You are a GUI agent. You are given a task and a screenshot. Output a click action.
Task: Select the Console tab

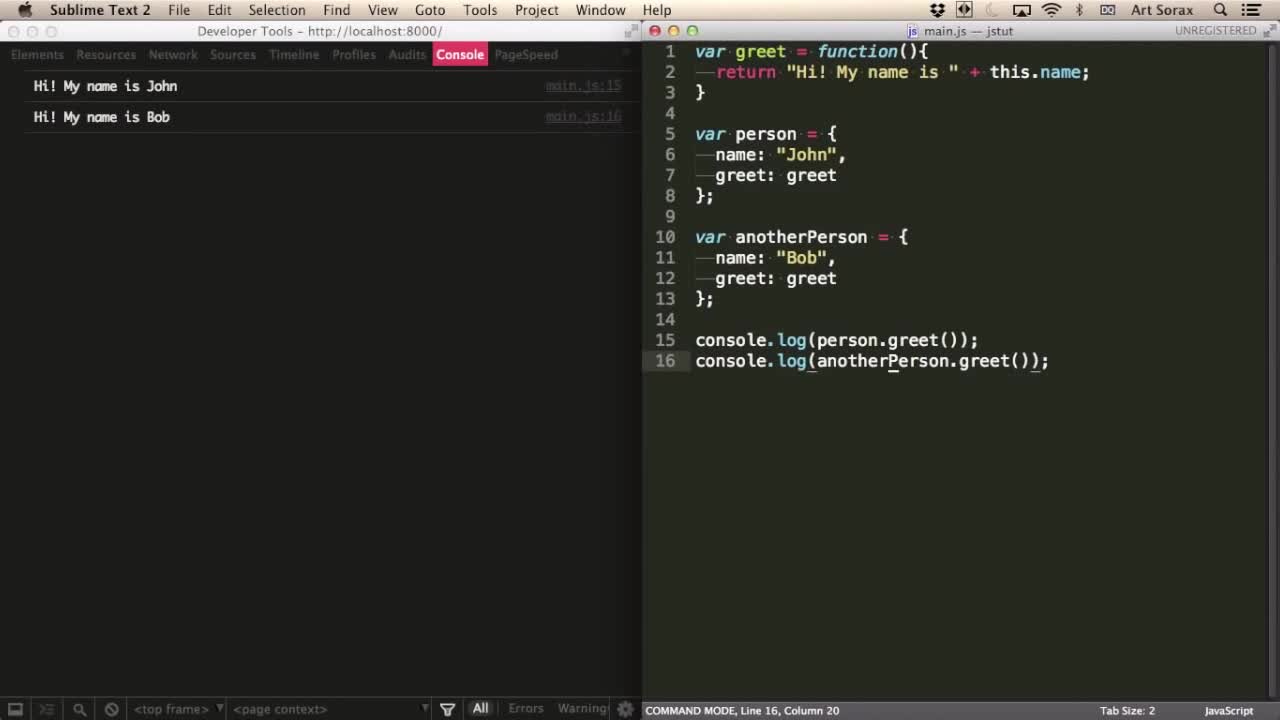tap(460, 55)
